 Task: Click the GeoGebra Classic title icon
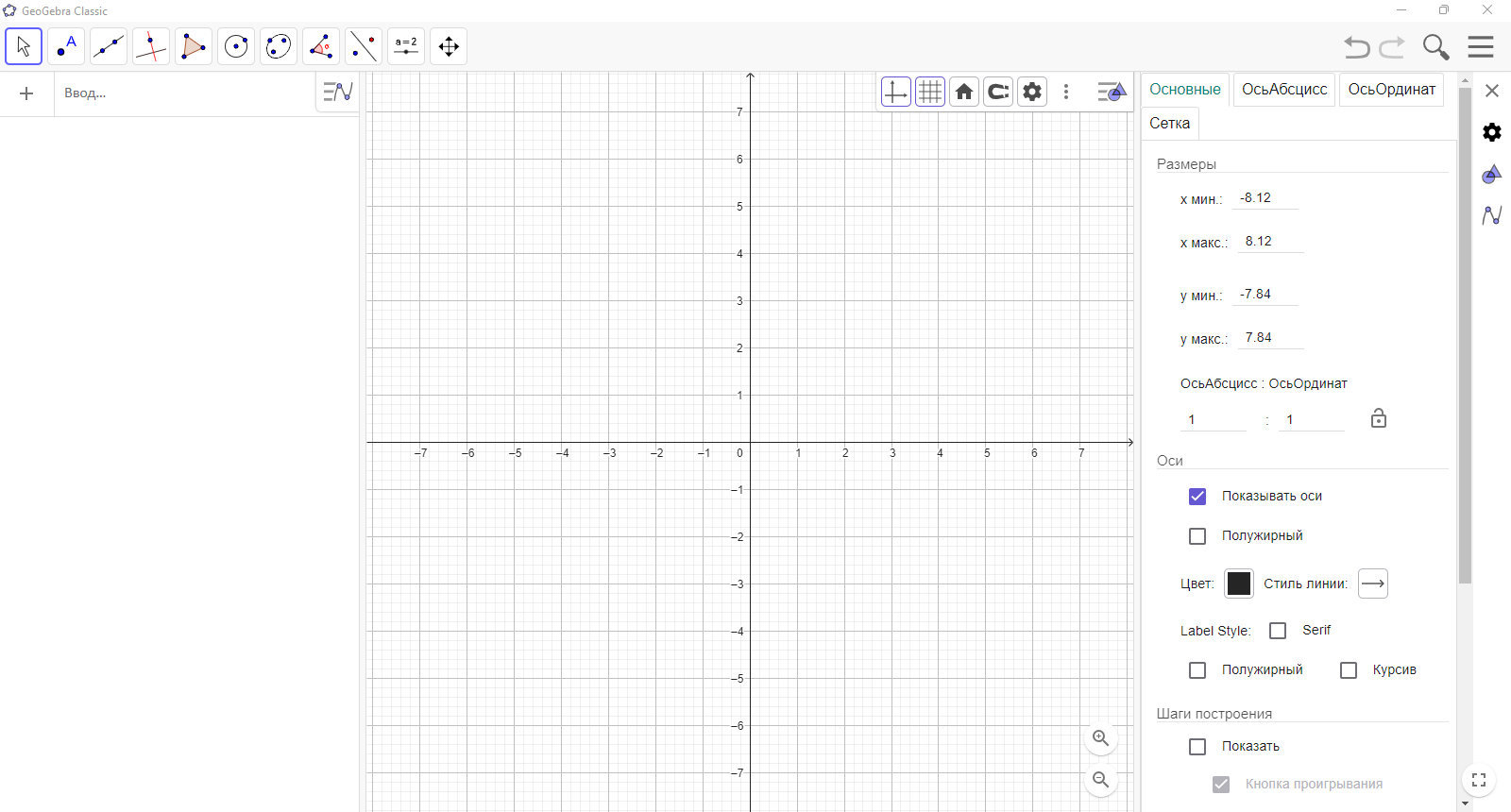pyautogui.click(x=9, y=10)
